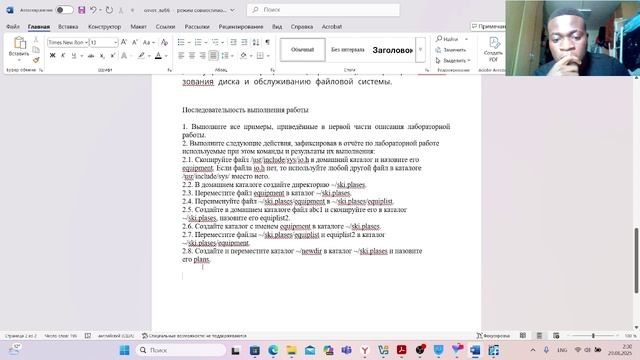Viewport: 640px width, 360px height.
Task: Toggle italic (К) formatting
Action: (63, 56)
